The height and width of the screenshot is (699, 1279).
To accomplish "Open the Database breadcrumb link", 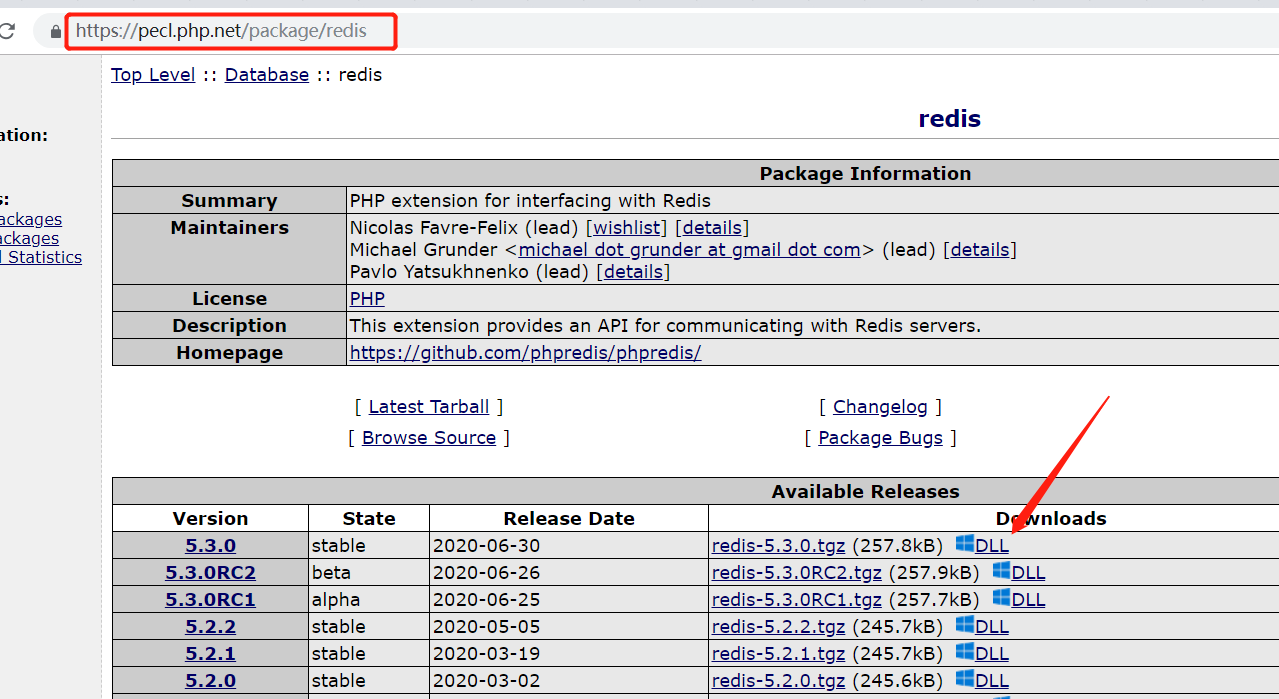I will 267,75.
